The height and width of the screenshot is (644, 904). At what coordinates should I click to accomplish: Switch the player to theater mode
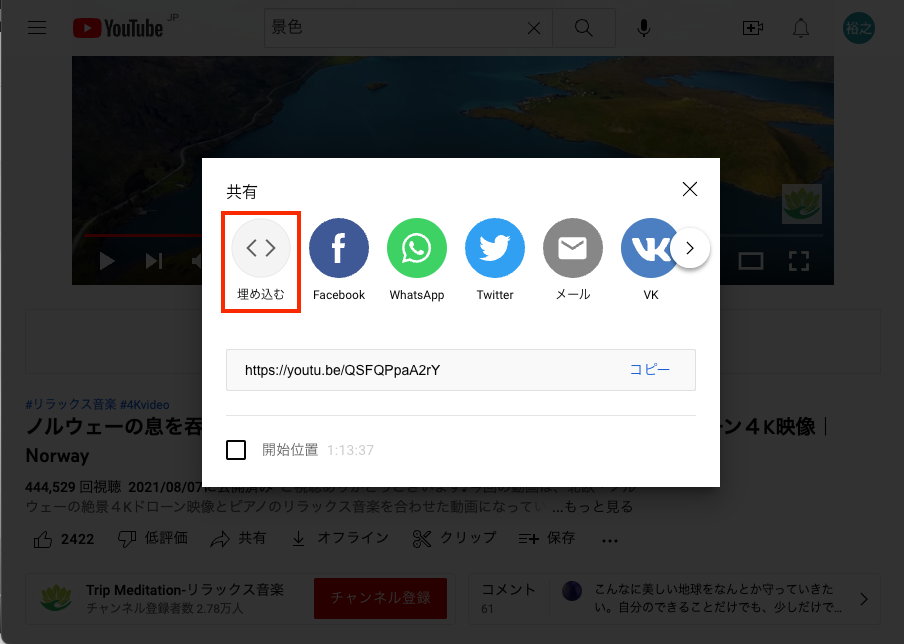751,261
